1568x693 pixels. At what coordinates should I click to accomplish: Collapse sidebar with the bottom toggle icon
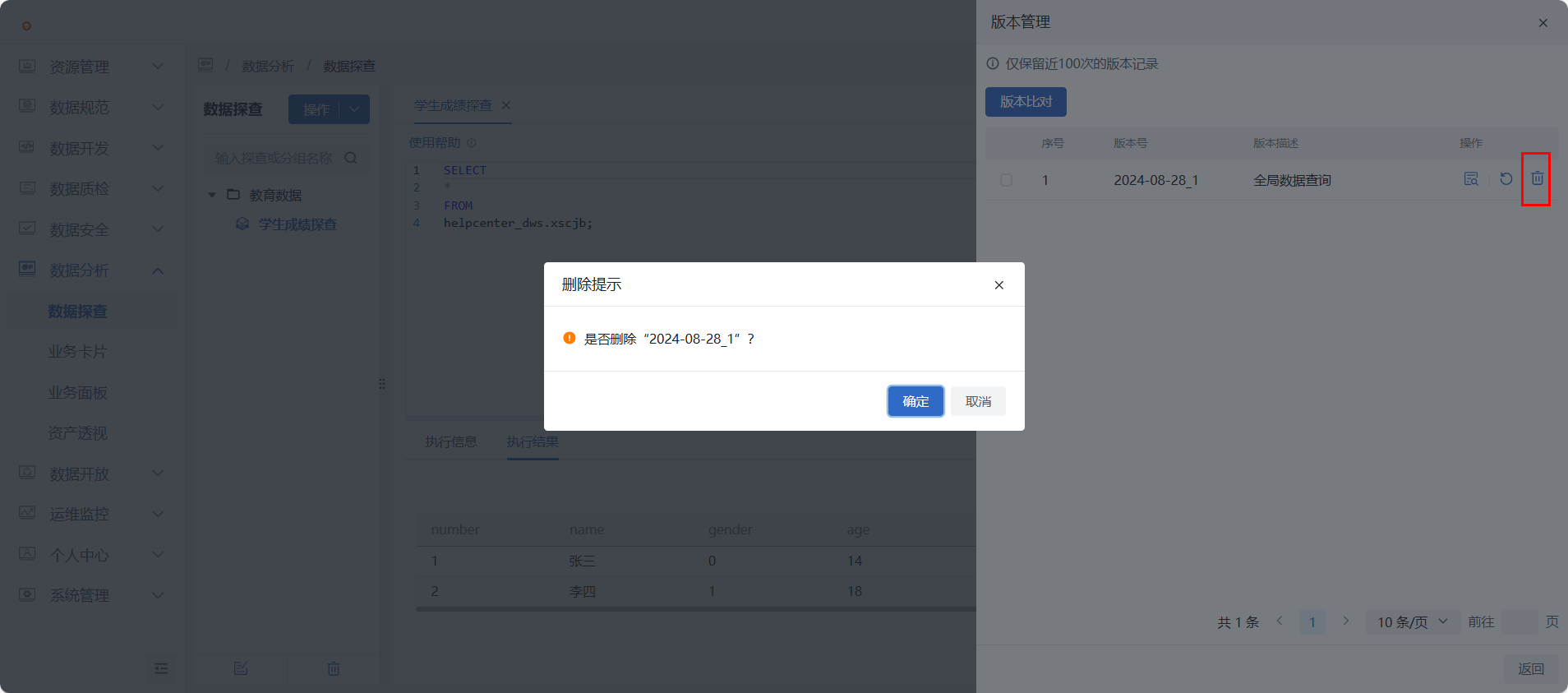point(161,668)
